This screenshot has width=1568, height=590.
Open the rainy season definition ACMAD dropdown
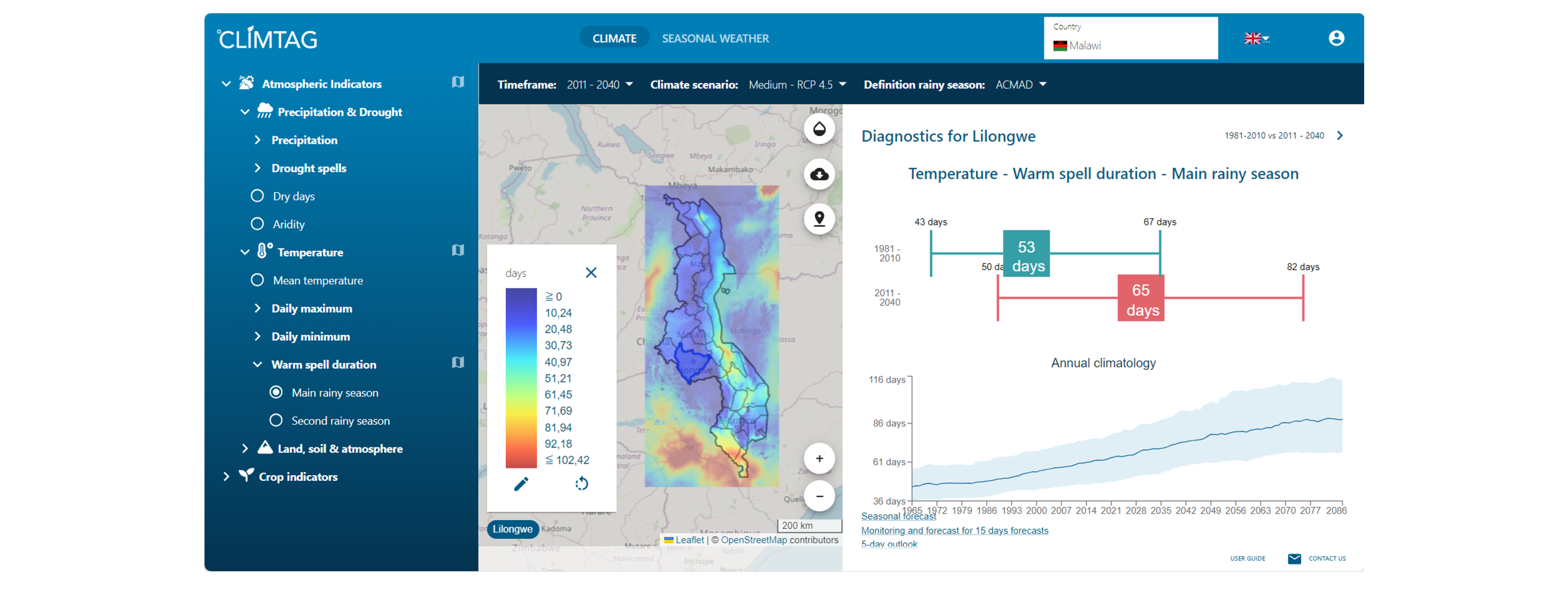[1021, 85]
